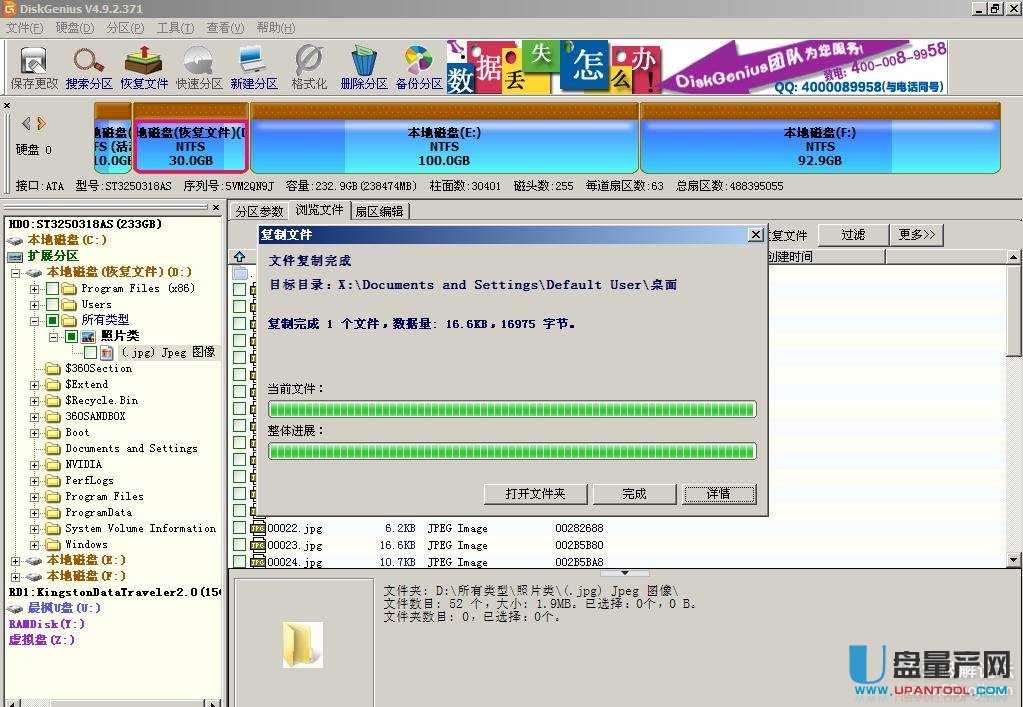1023x707 pixels.
Task: Open the 工具(T) menu
Action: [175, 27]
